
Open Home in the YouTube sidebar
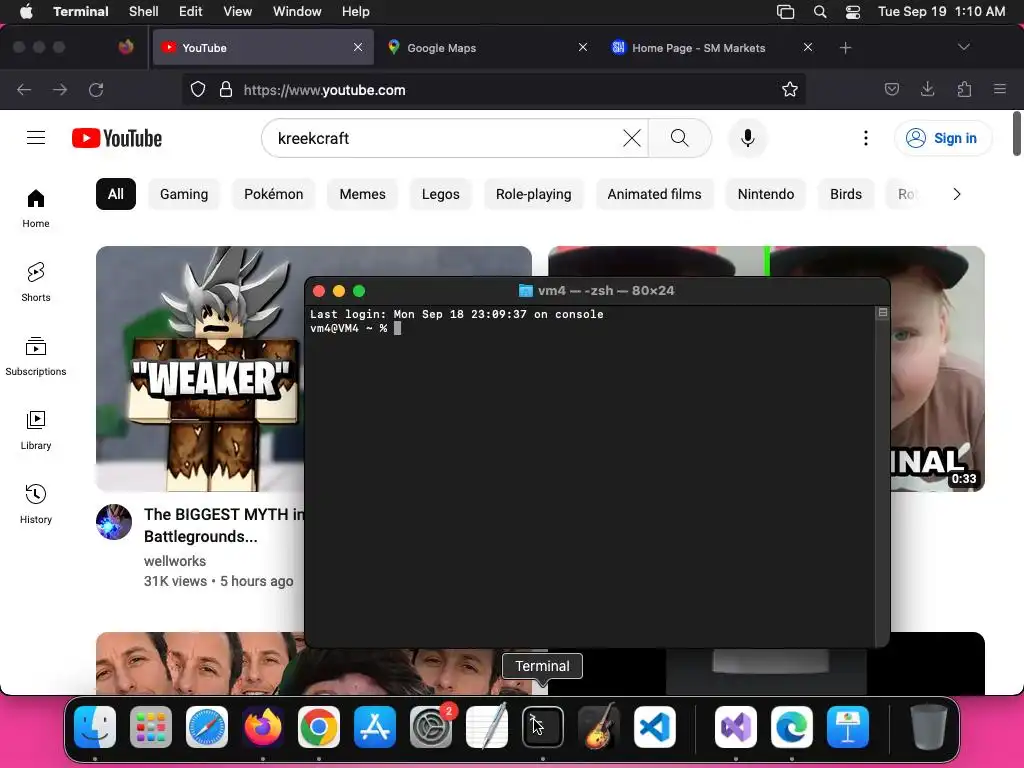pos(36,208)
